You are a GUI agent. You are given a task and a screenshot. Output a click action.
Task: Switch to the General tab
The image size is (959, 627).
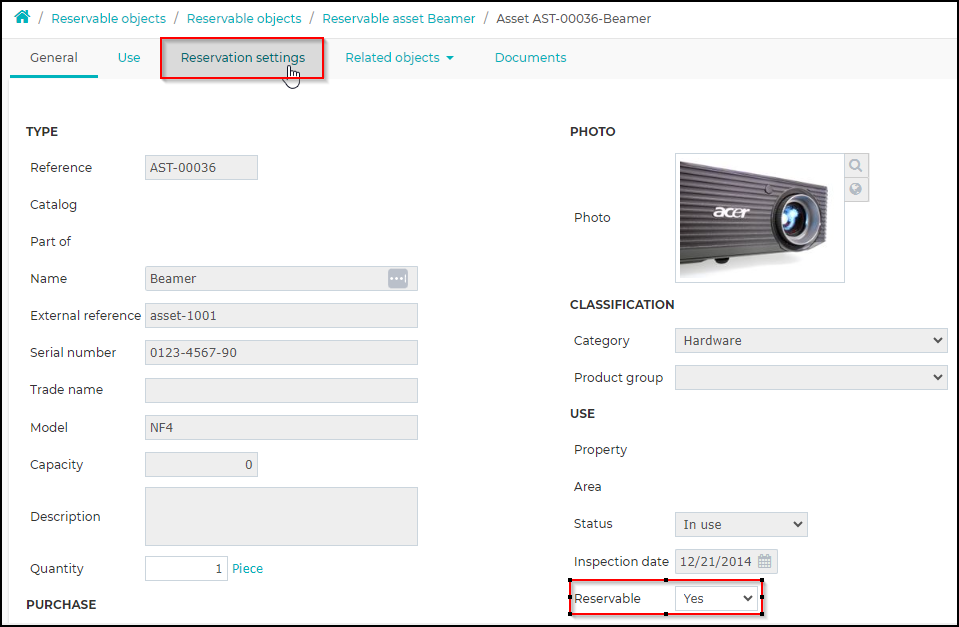point(54,58)
